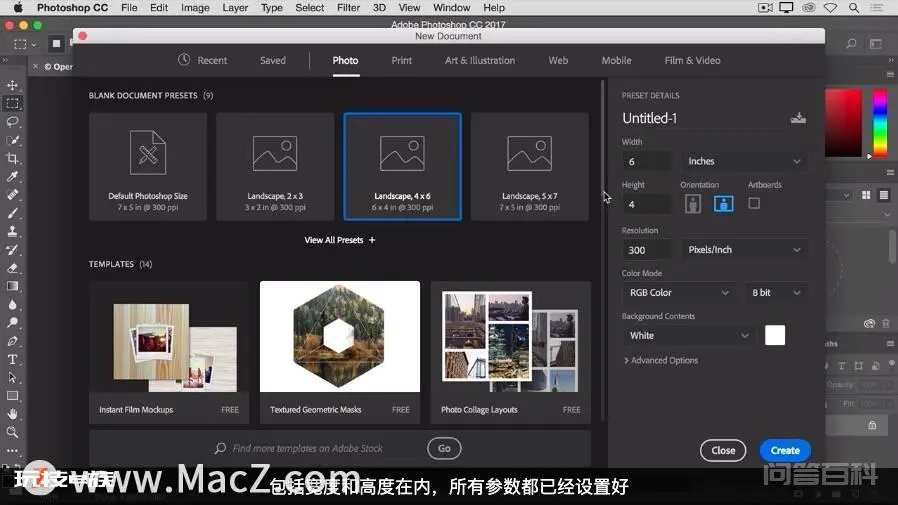Click the Resolution input field
Image resolution: width=898 pixels, height=505 pixels.
[647, 250]
